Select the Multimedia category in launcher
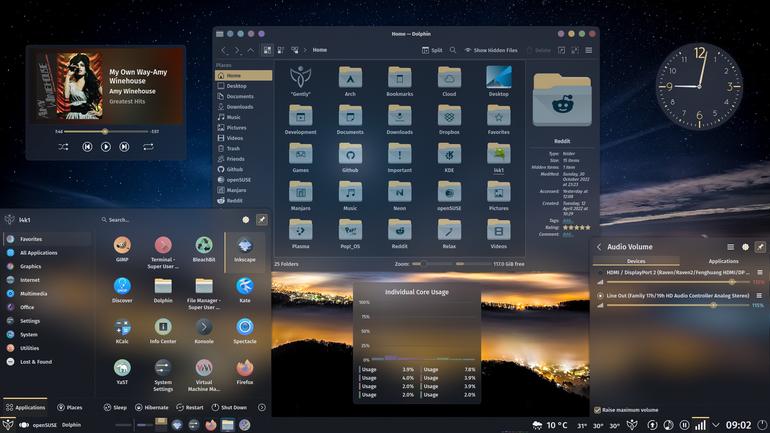The width and height of the screenshot is (770, 433). (x=33, y=294)
